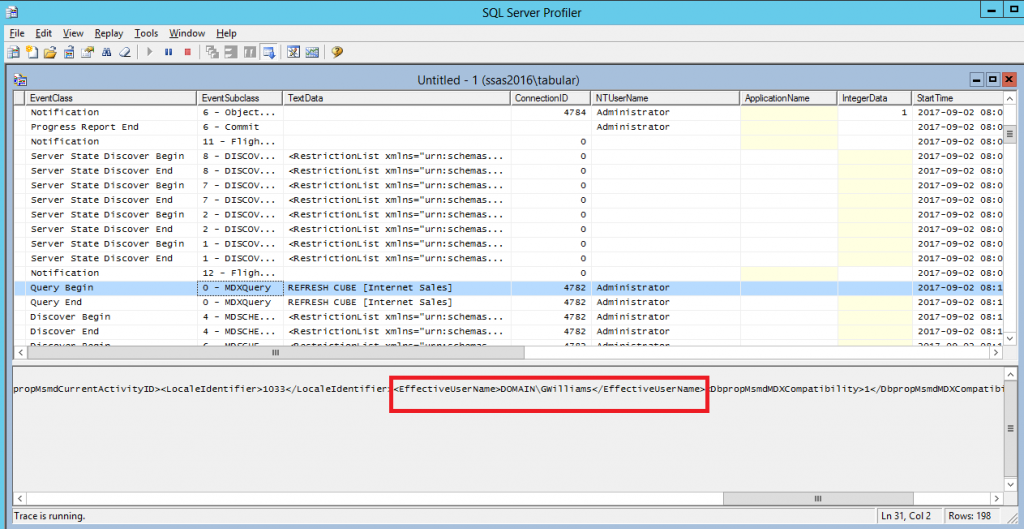Click Administrator in the Query Begin row

click(633, 287)
